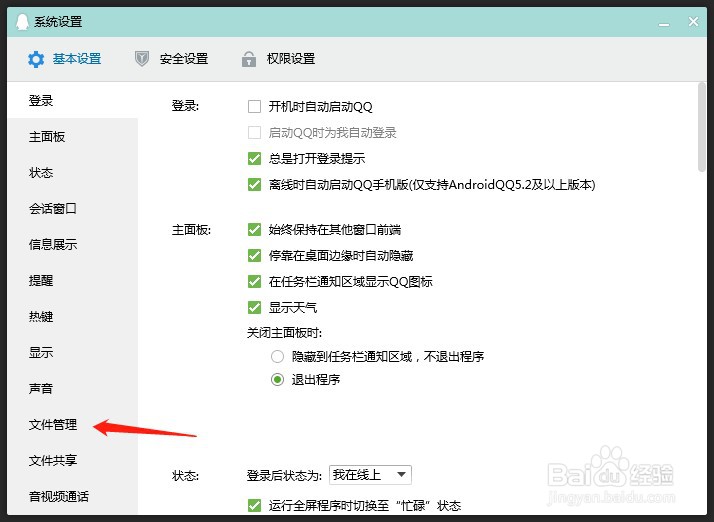Close the 系统设置 window

coord(694,21)
